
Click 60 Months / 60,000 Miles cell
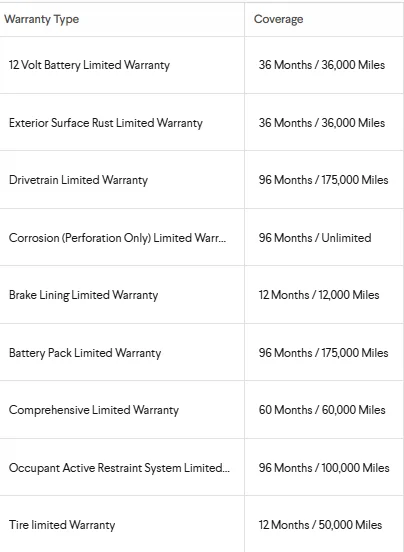click(x=322, y=410)
